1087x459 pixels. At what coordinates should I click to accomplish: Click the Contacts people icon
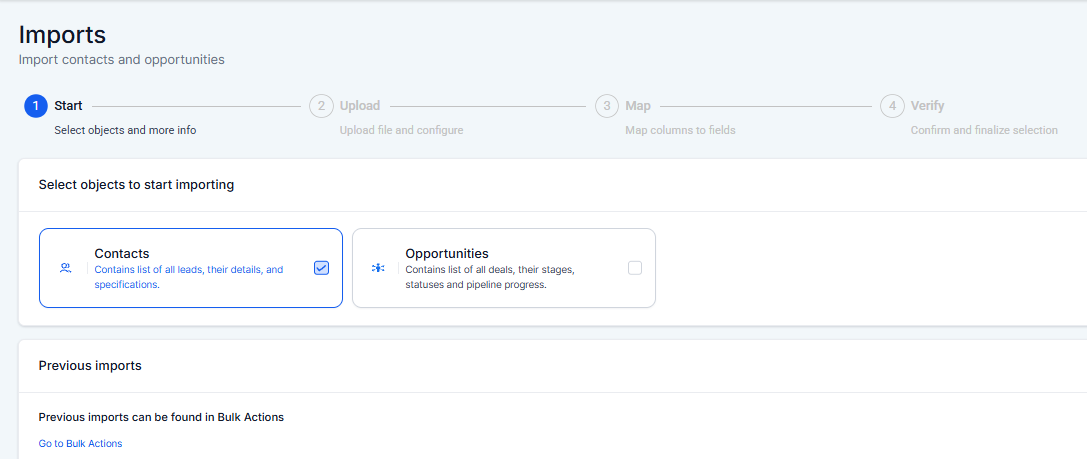66,268
